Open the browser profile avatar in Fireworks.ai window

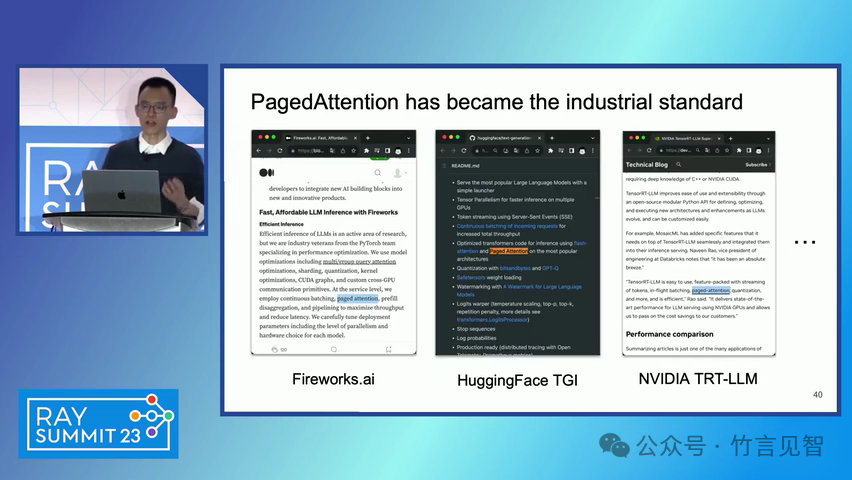(398, 151)
